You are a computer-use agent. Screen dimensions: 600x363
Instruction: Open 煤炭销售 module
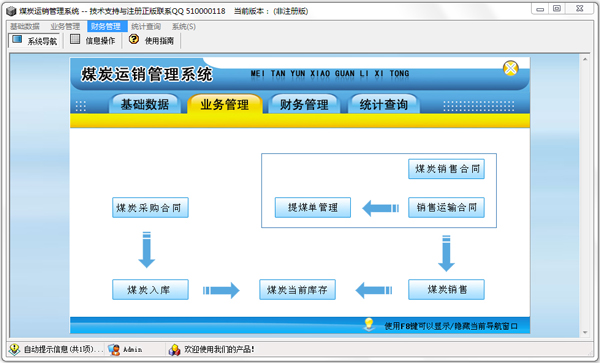tap(446, 290)
